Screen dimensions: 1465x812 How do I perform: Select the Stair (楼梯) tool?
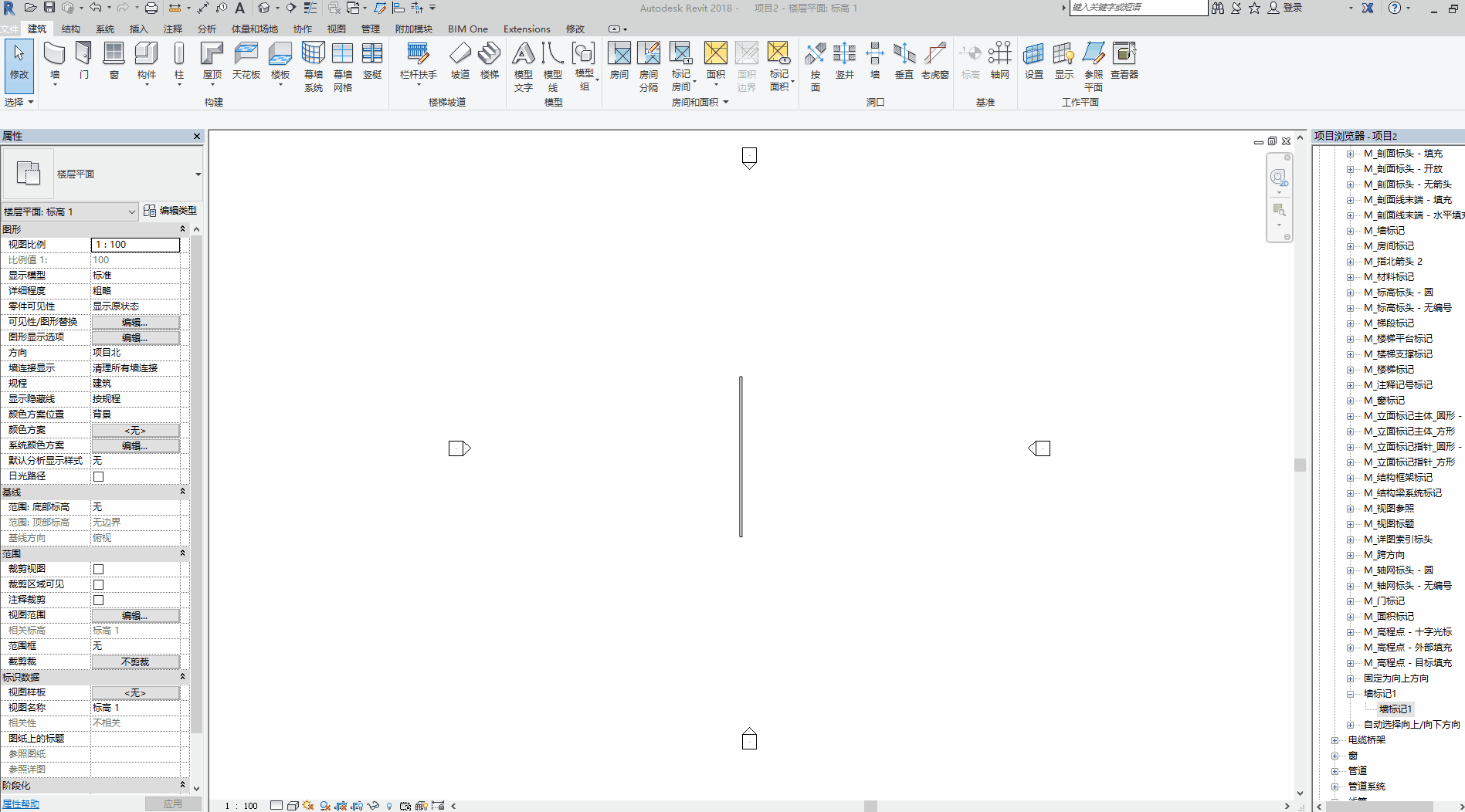[489, 61]
